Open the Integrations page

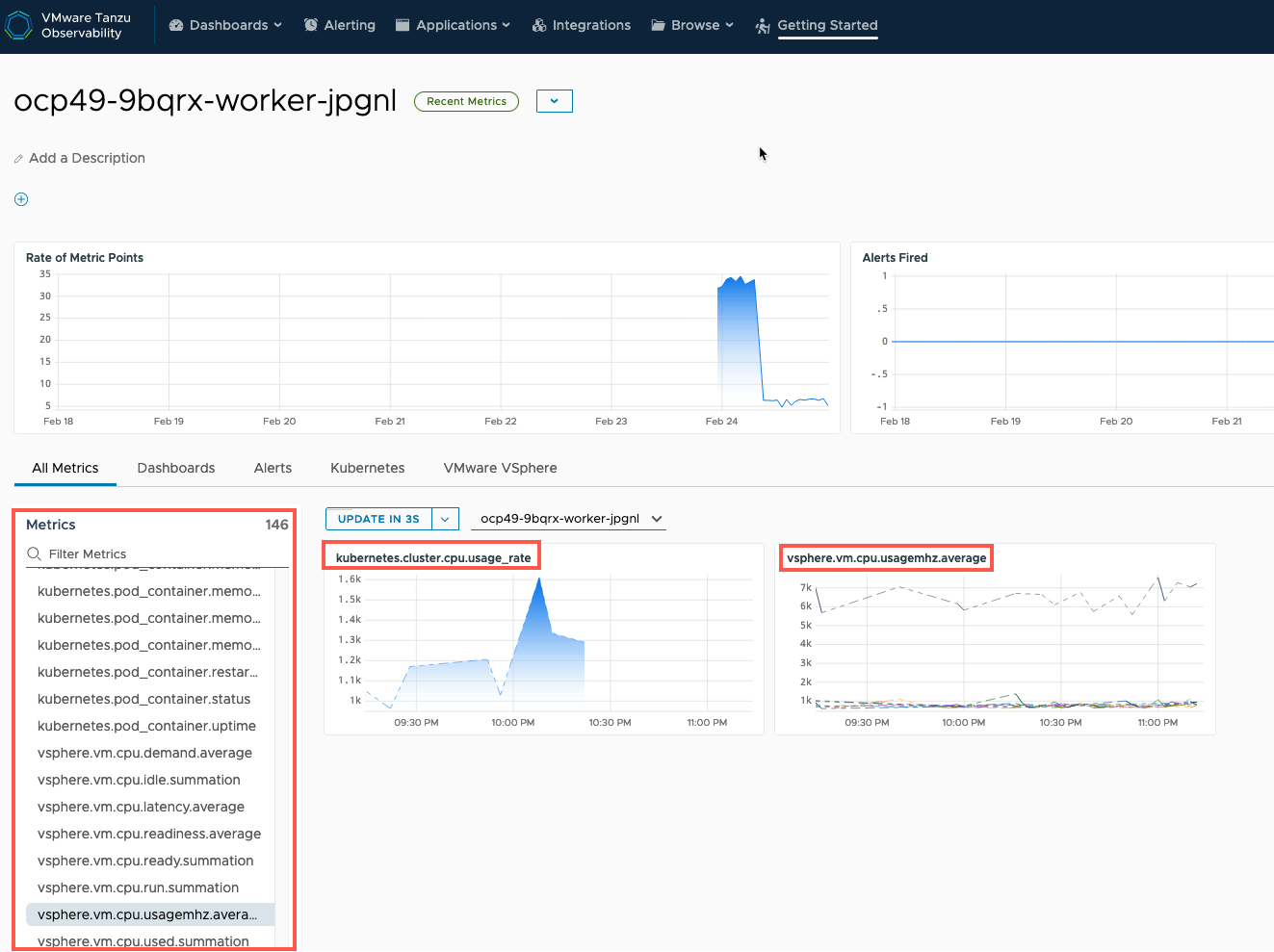pyautogui.click(x=582, y=25)
